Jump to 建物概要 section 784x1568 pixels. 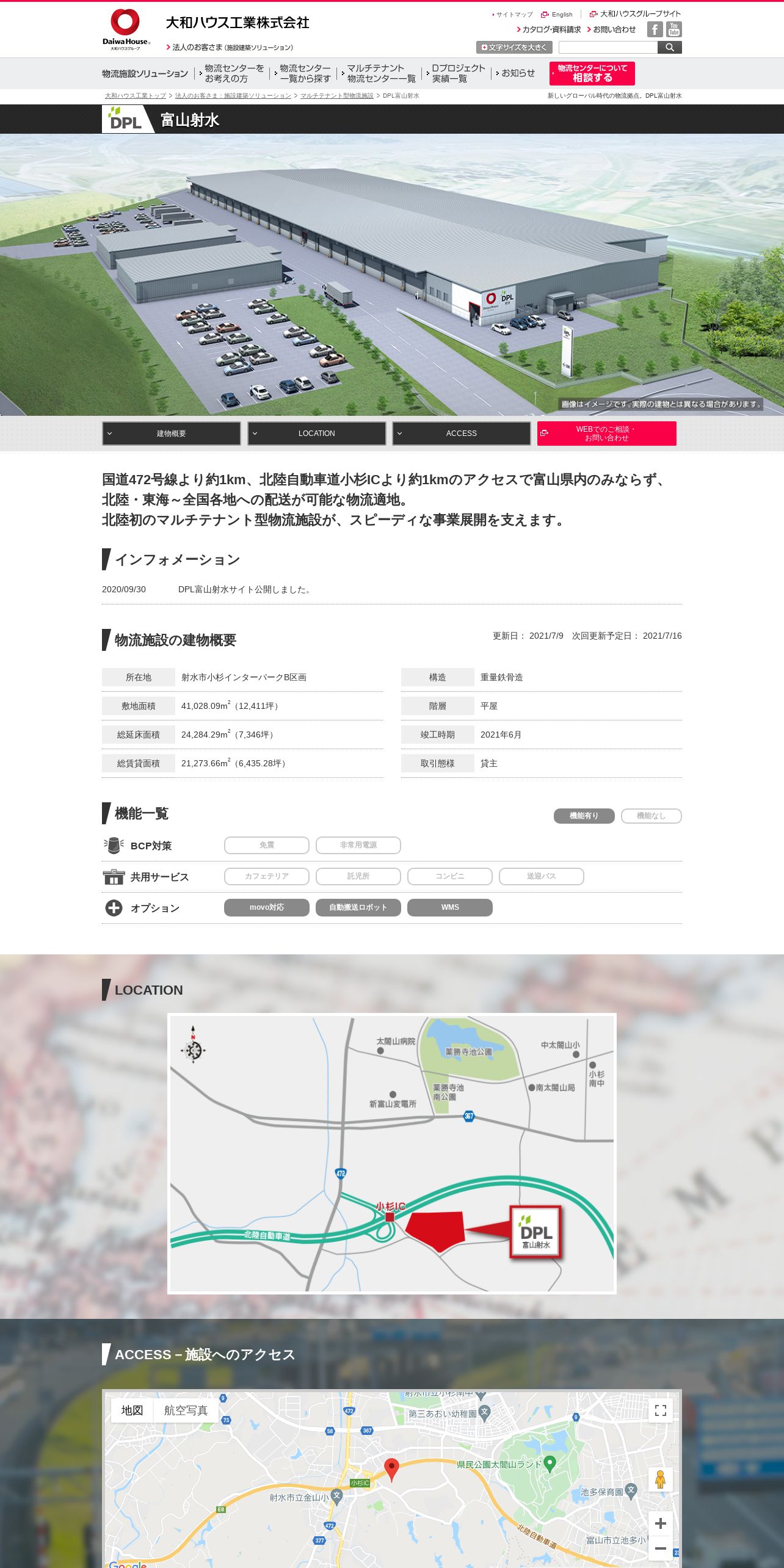click(x=171, y=434)
